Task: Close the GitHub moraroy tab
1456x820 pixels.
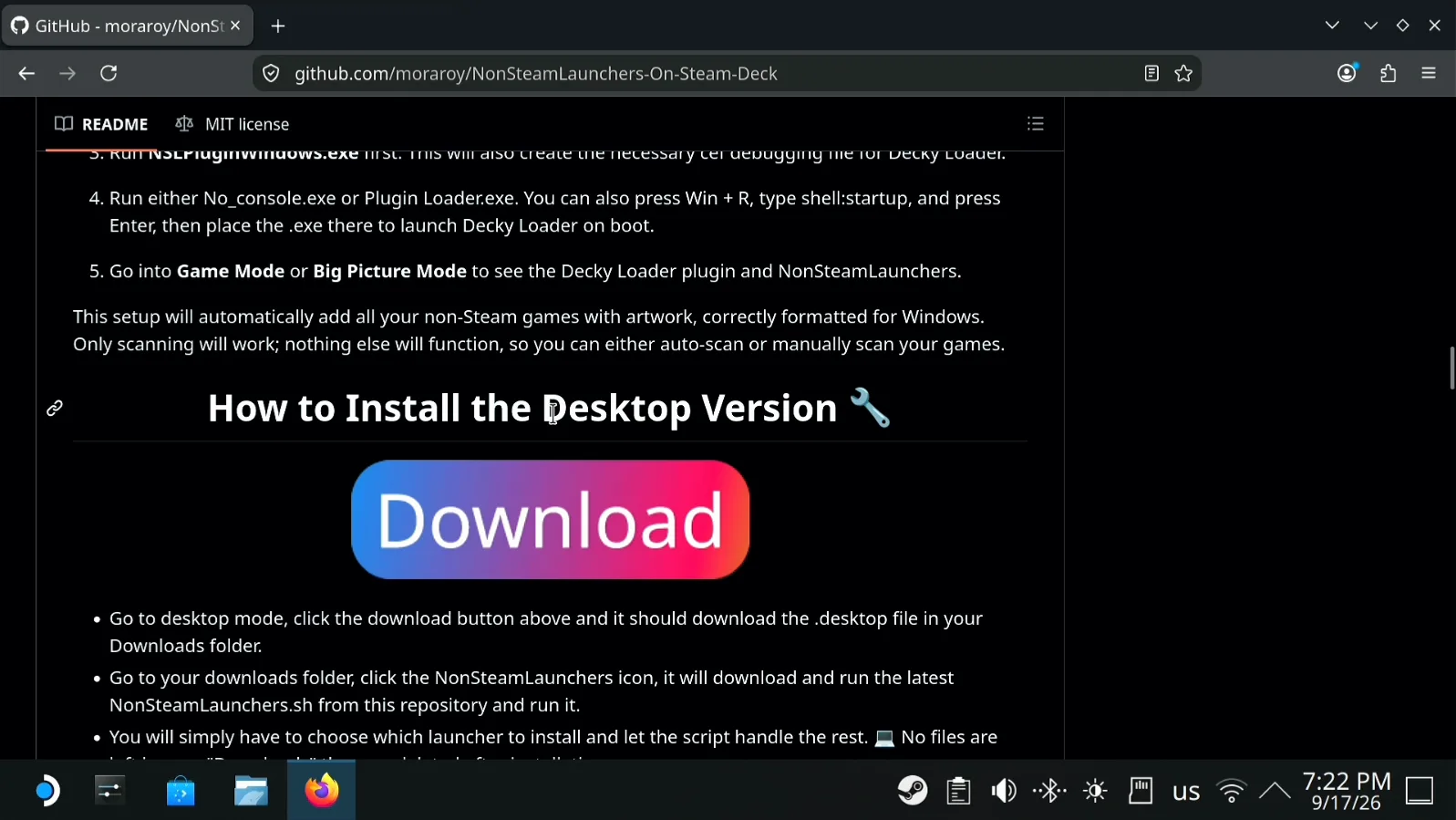Action: 235,26
